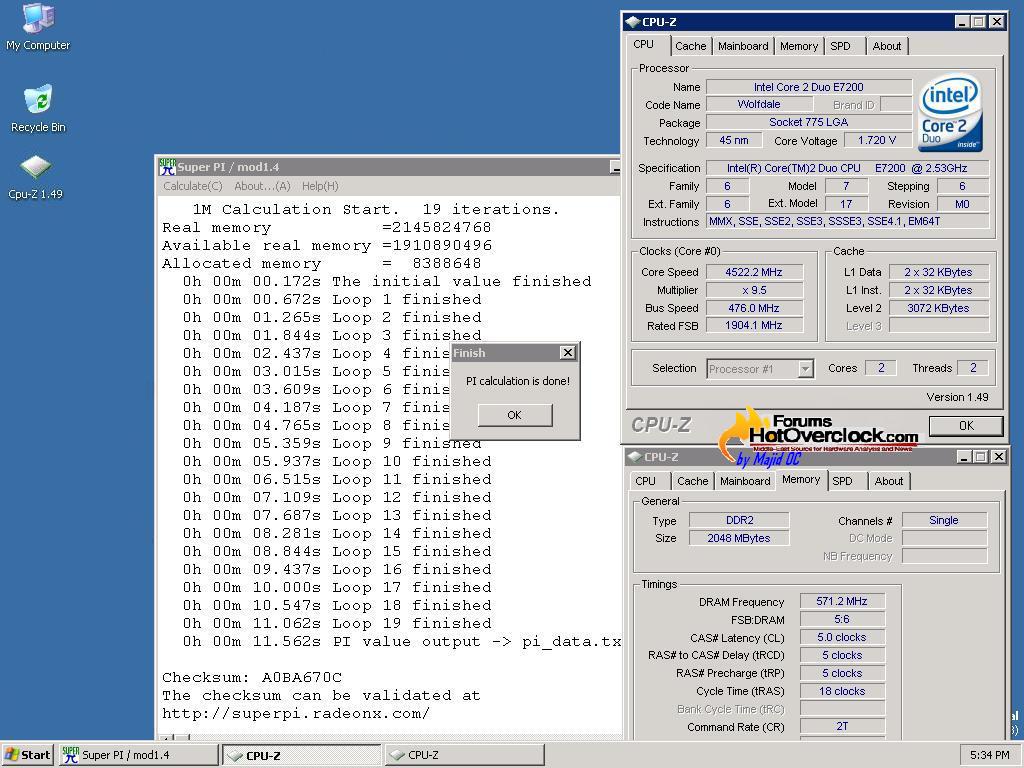The image size is (1024, 768).
Task: Select the Recycle Bin desktop icon
Action: click(38, 108)
